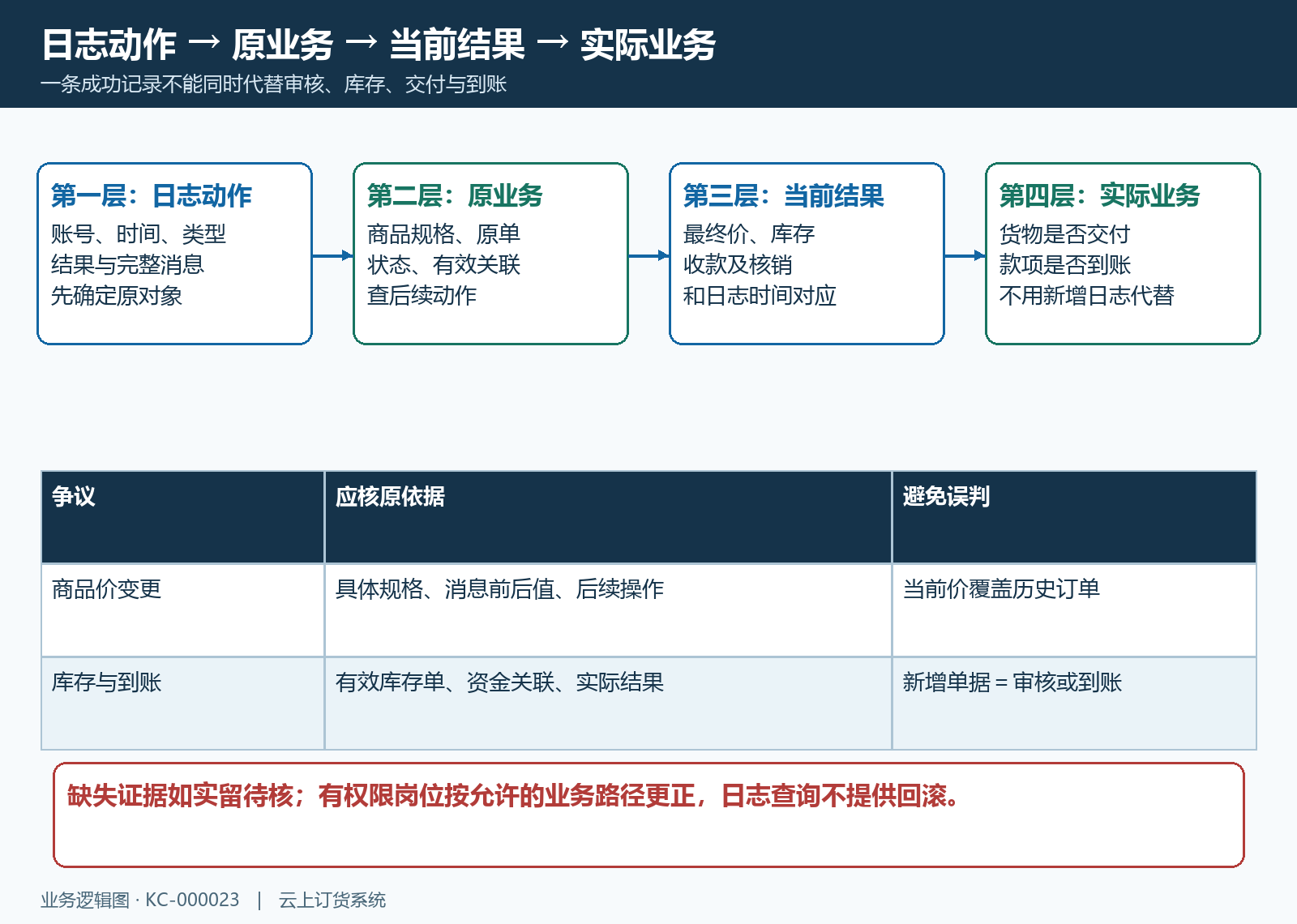
Task: Click the red note starting "缺失证据如实留待核"
Action: 648,815
